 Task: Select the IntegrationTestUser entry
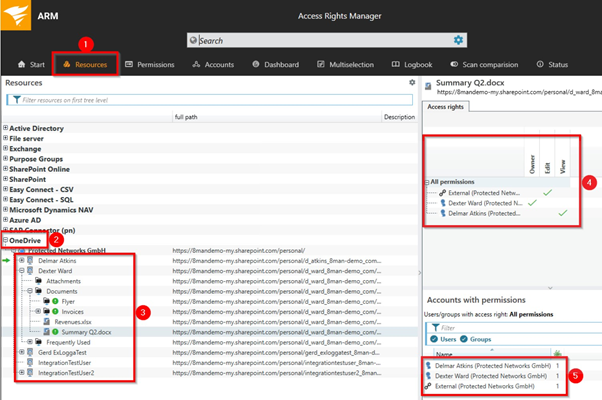(x=64, y=362)
